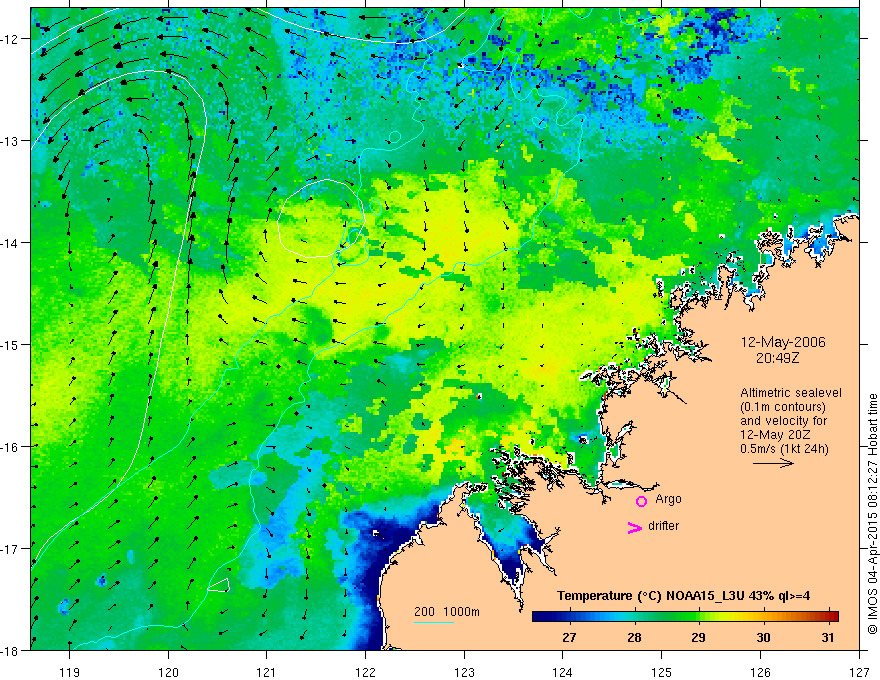
Task: Click the longitude label 123
Action: click(464, 672)
